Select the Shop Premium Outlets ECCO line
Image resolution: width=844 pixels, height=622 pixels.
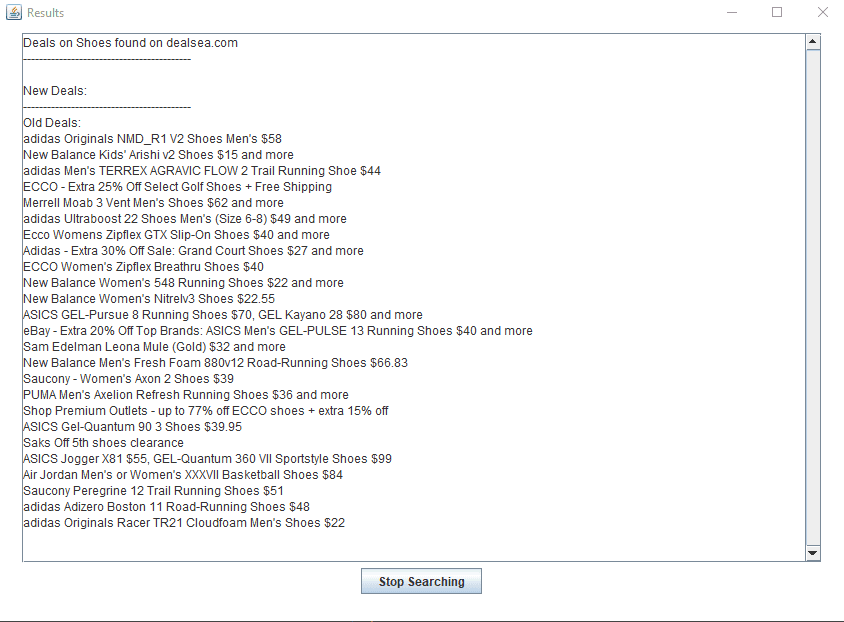pos(206,411)
